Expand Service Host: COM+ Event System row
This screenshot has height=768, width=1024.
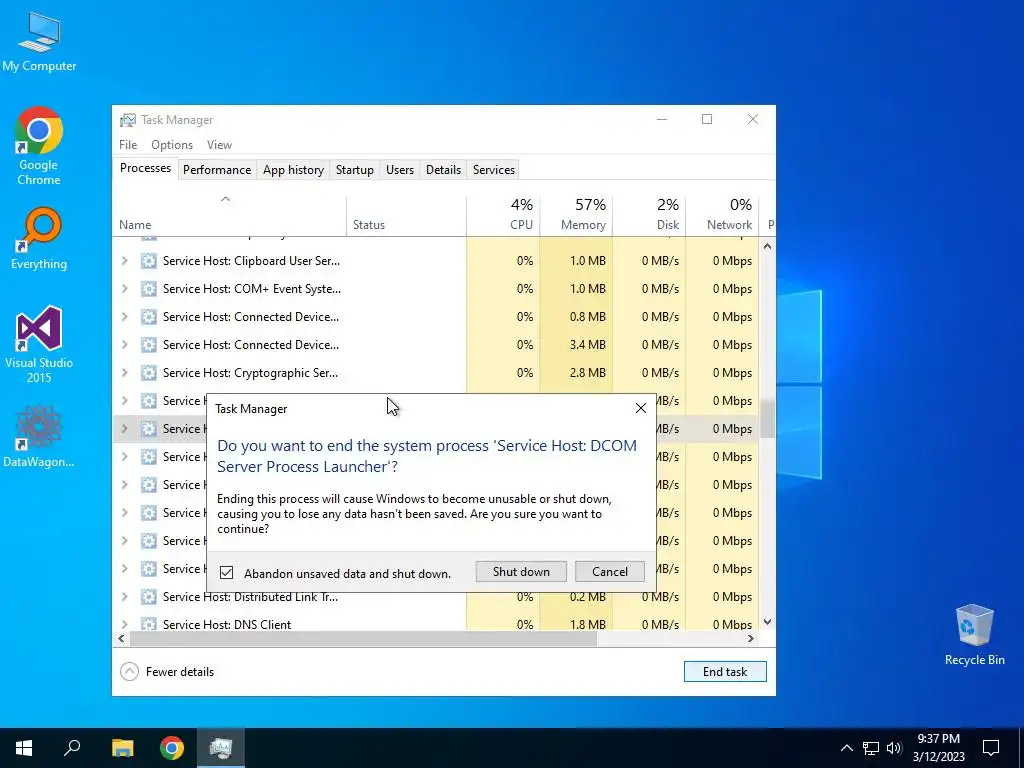click(x=124, y=289)
